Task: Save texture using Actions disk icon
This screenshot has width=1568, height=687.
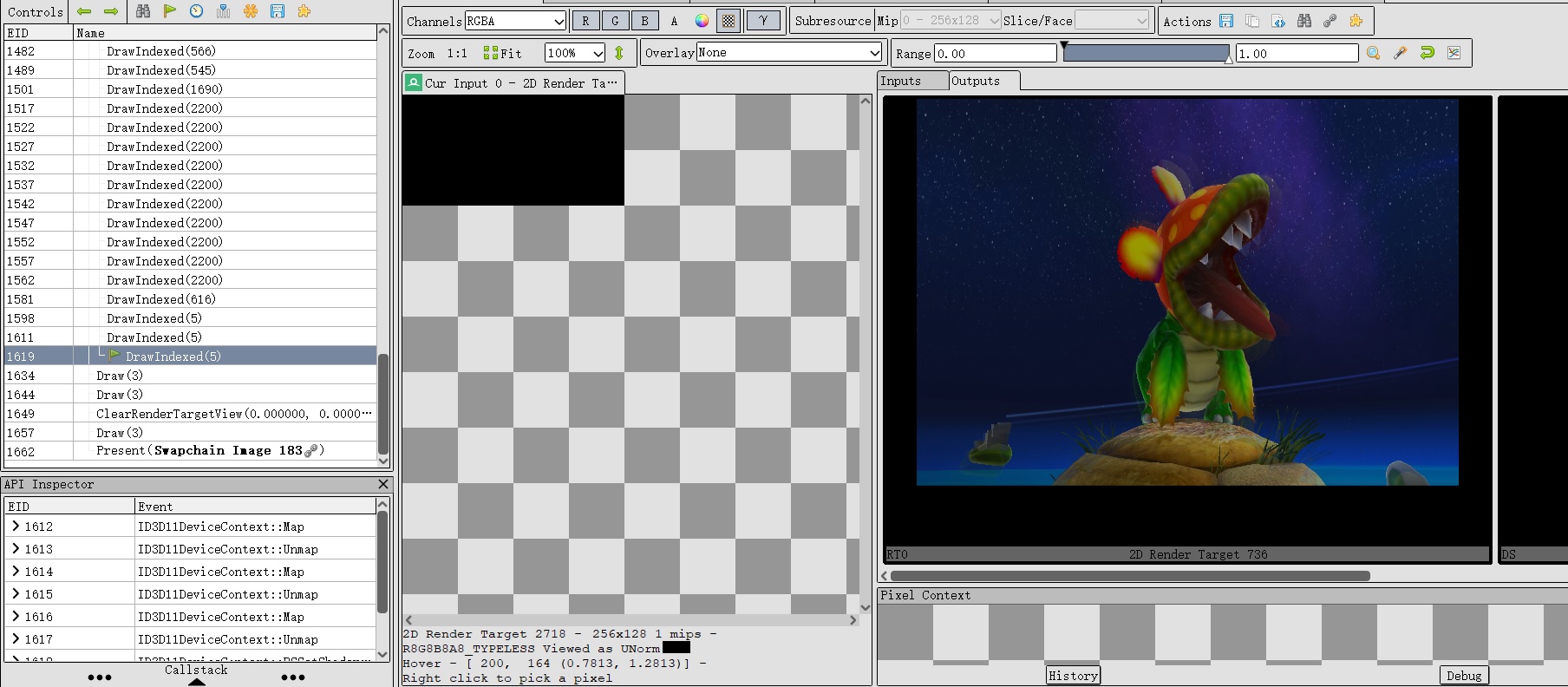Action: pyautogui.click(x=1226, y=21)
